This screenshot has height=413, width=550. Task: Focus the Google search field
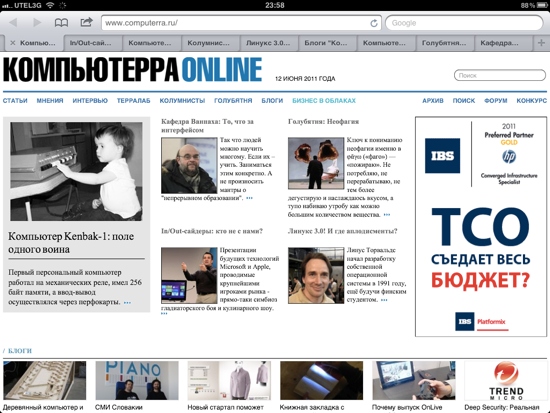[464, 23]
